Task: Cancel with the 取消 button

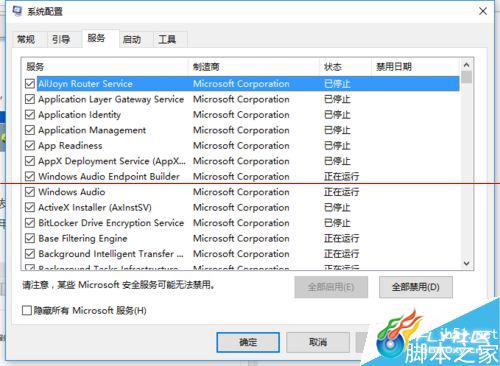Action: tap(318, 342)
